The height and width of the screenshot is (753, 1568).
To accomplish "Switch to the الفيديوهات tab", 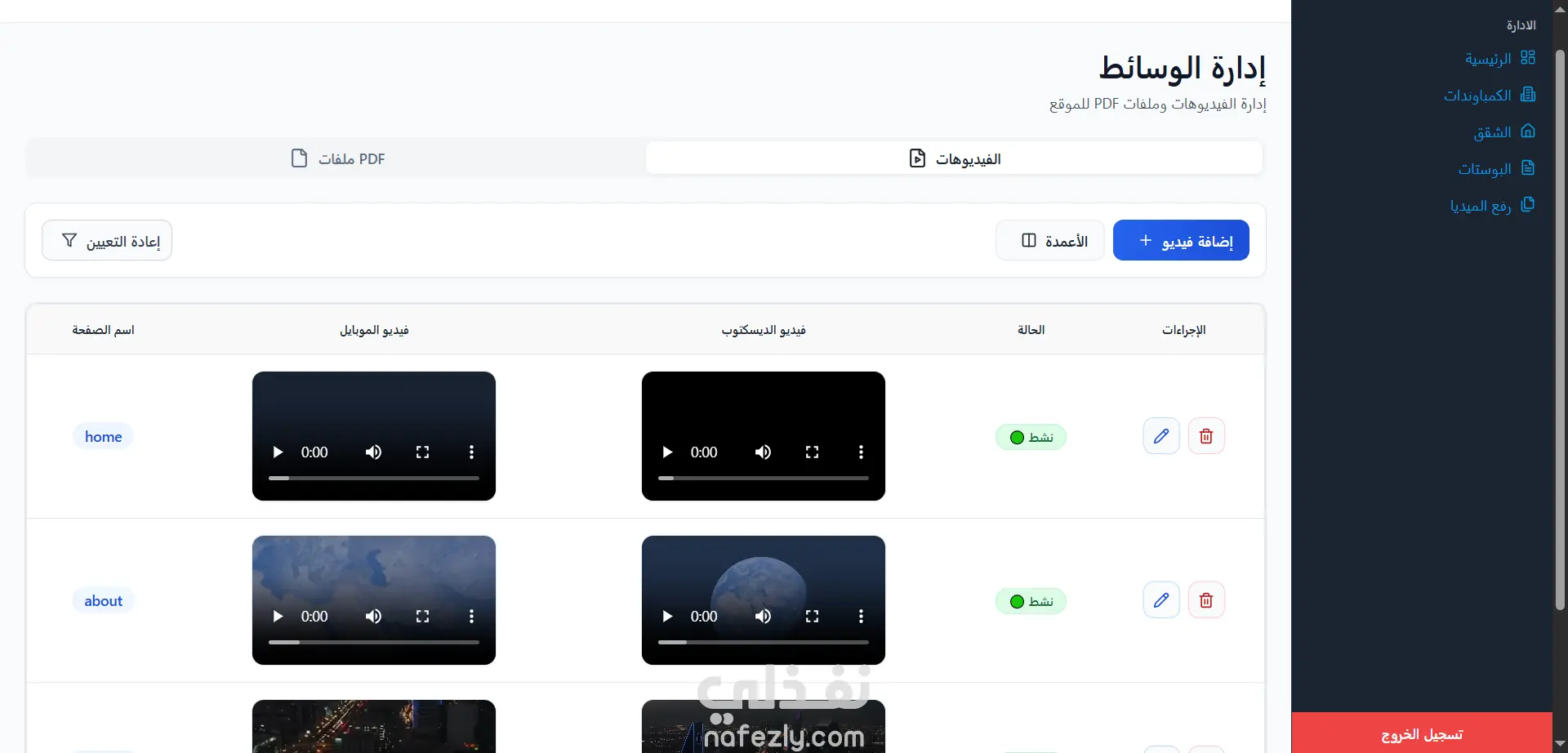I will click(x=954, y=158).
